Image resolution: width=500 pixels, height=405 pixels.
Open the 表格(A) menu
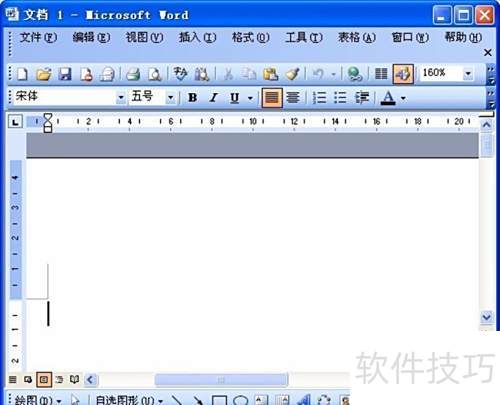[x=357, y=37]
